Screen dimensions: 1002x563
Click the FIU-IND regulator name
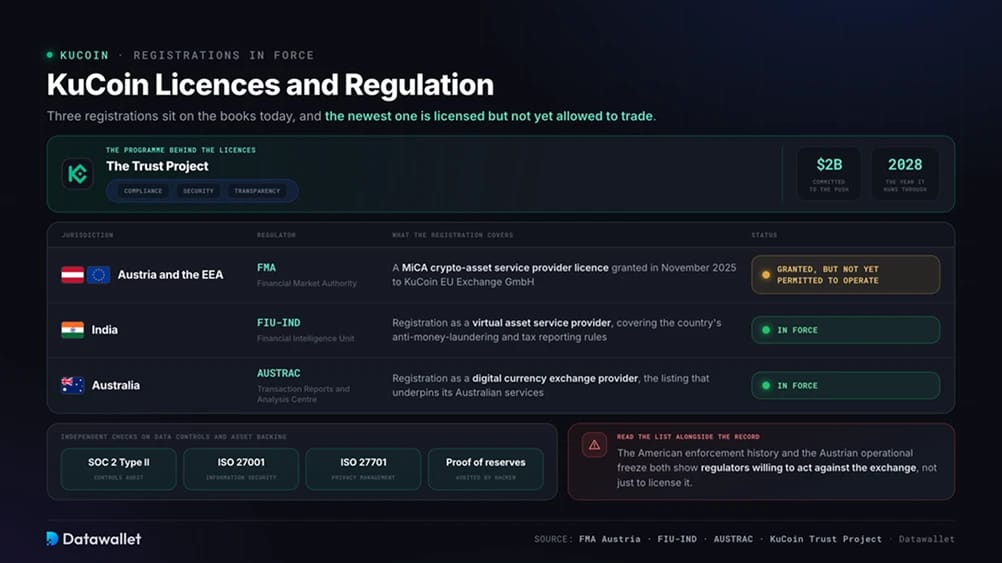tap(279, 323)
